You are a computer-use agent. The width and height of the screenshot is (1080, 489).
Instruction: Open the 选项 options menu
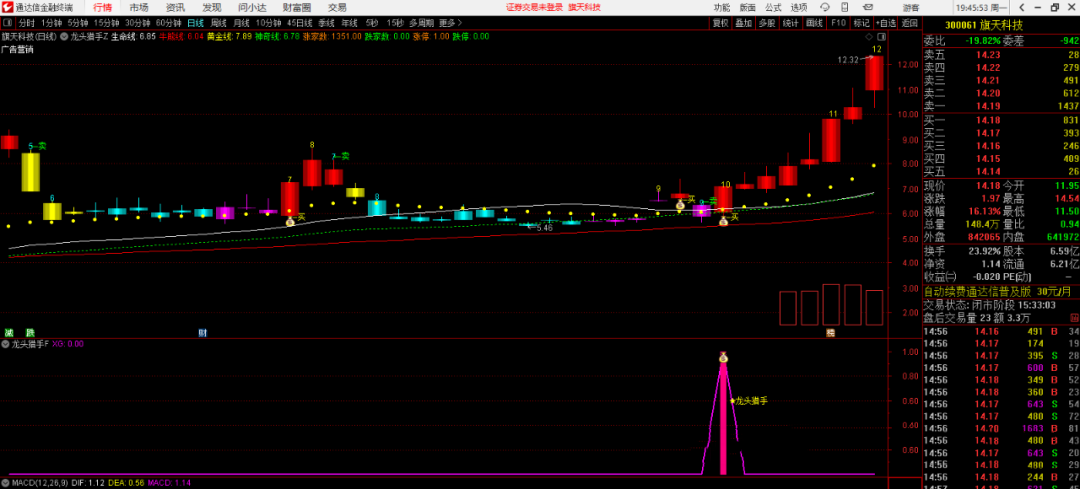[x=798, y=7]
